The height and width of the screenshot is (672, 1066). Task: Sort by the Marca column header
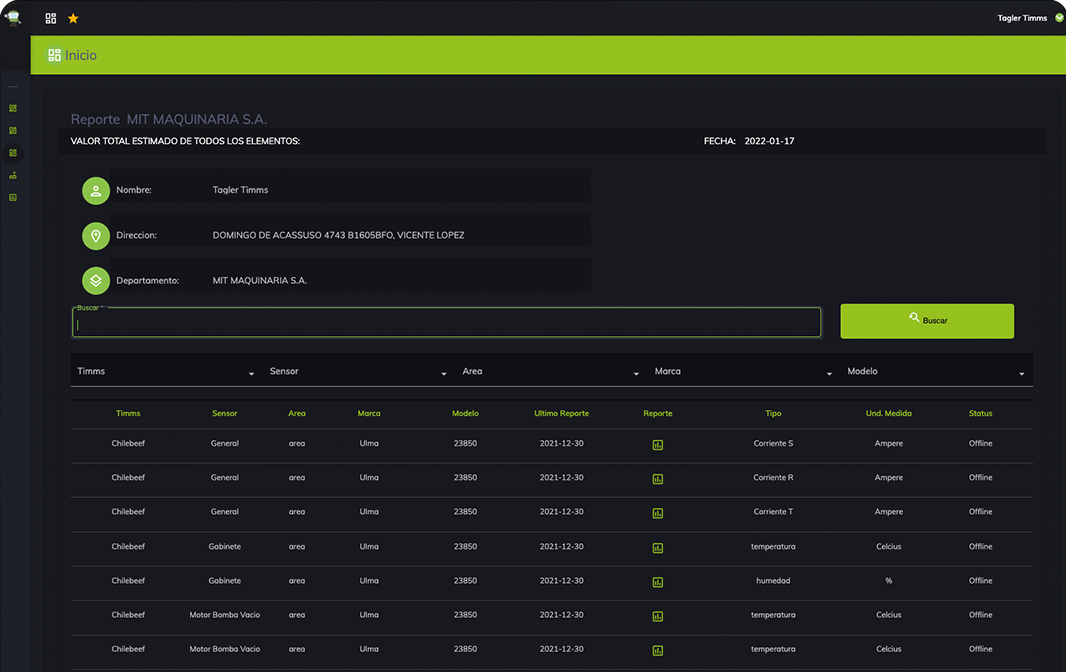click(369, 414)
